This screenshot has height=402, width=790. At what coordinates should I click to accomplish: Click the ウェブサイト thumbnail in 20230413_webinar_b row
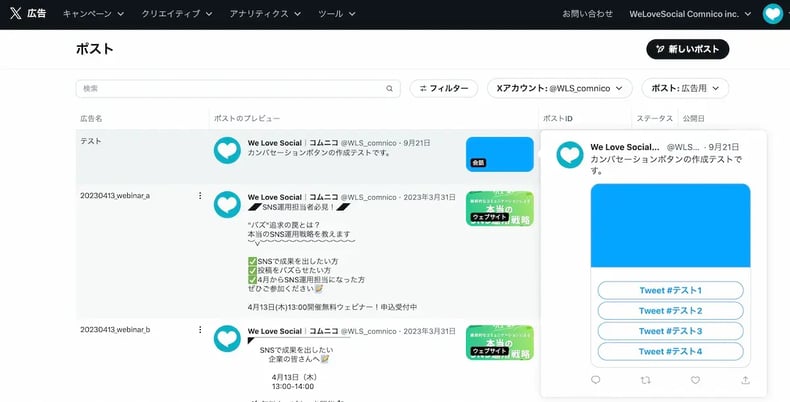pos(499,343)
